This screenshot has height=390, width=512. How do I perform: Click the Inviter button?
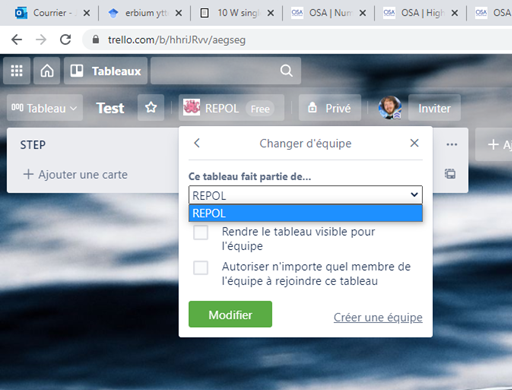pyautogui.click(x=434, y=108)
